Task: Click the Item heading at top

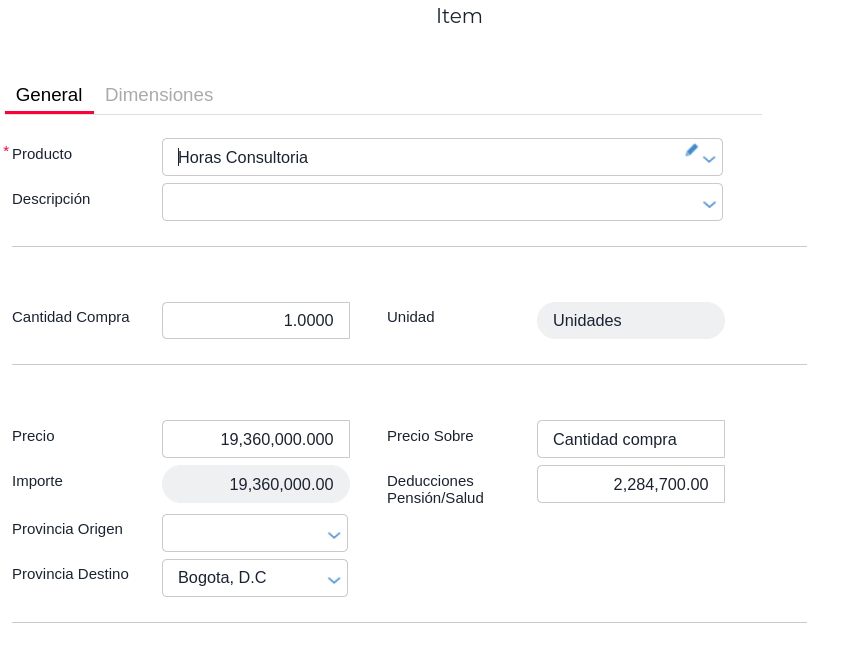Action: [x=459, y=16]
